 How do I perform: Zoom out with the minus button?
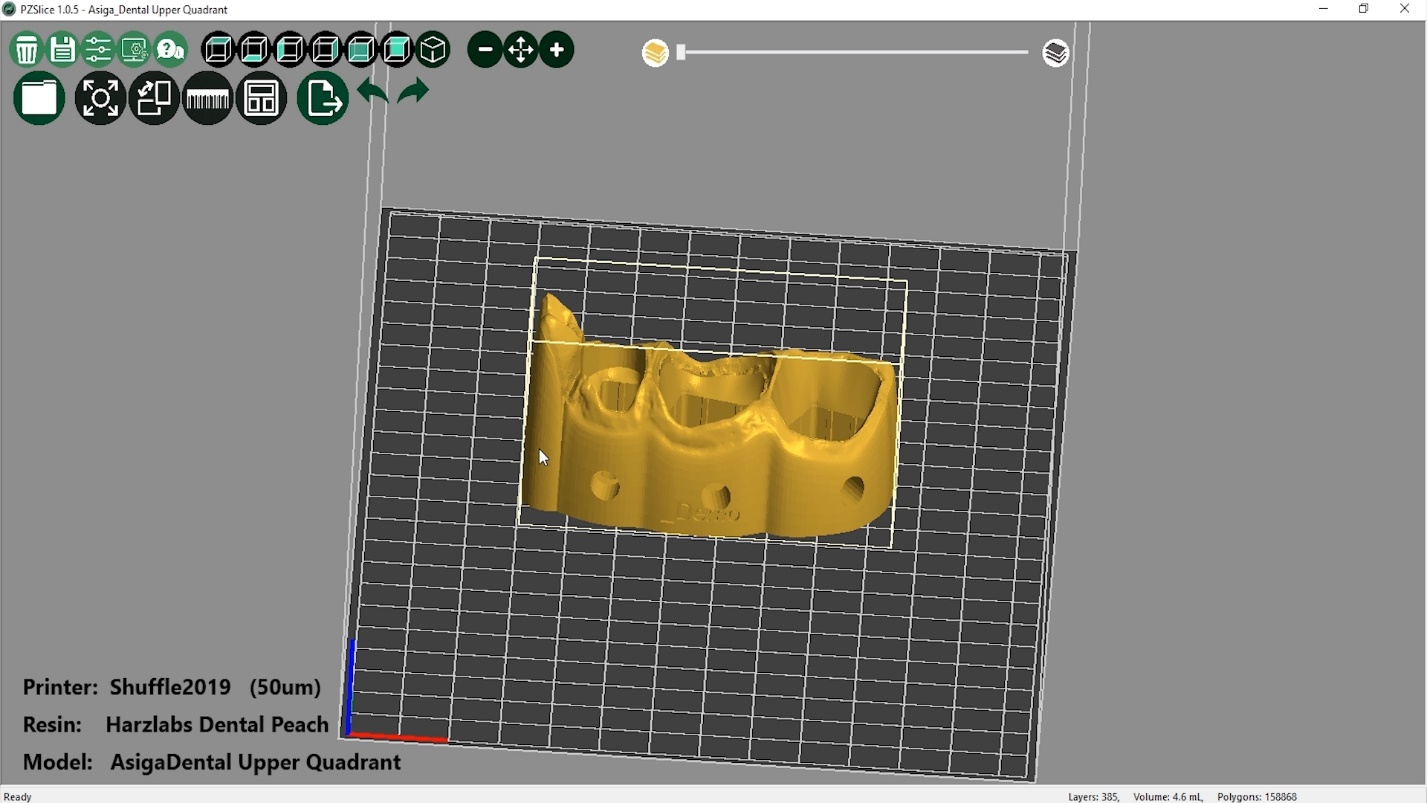485,50
